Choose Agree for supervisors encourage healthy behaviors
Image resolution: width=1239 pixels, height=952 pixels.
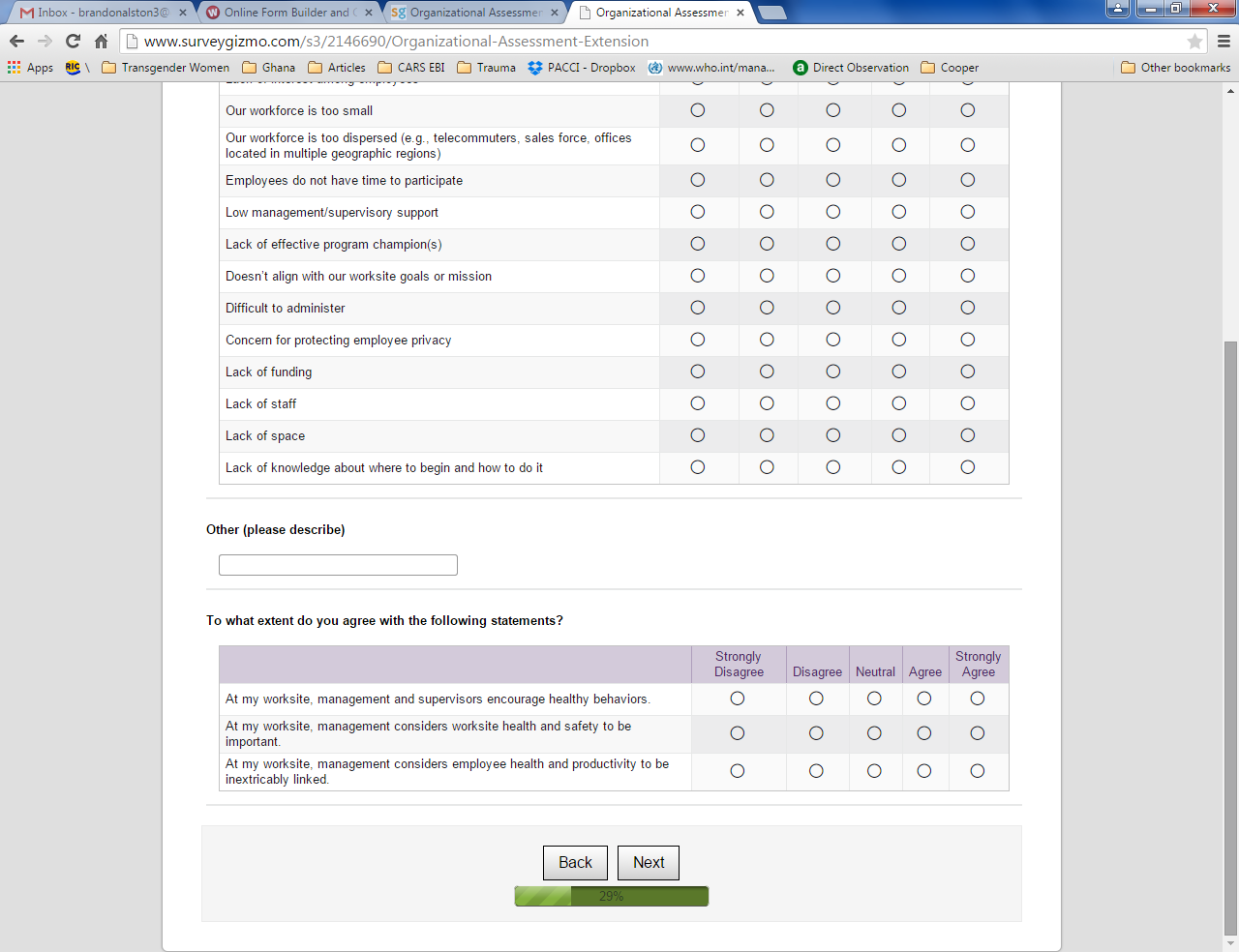pos(924,699)
